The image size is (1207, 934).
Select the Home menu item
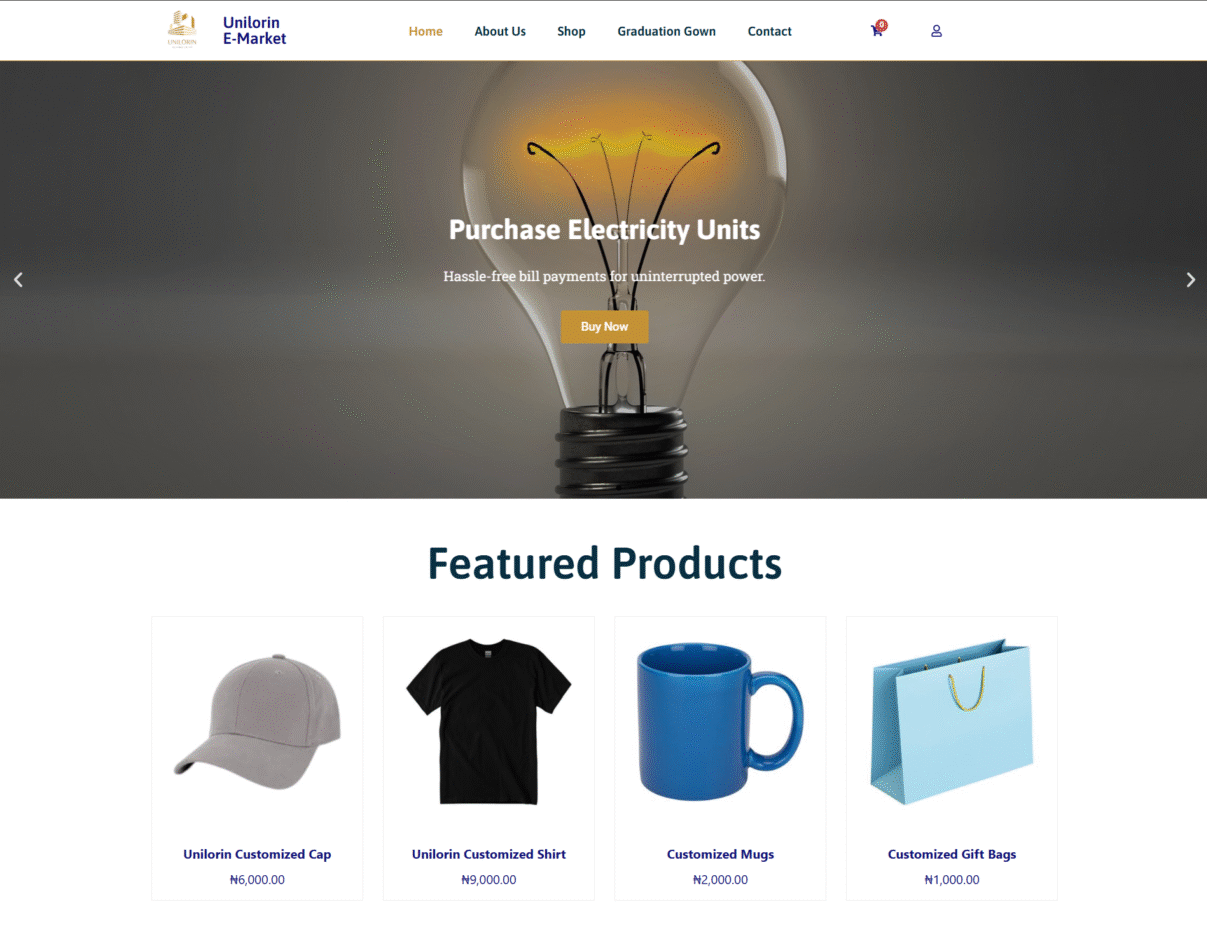(426, 31)
